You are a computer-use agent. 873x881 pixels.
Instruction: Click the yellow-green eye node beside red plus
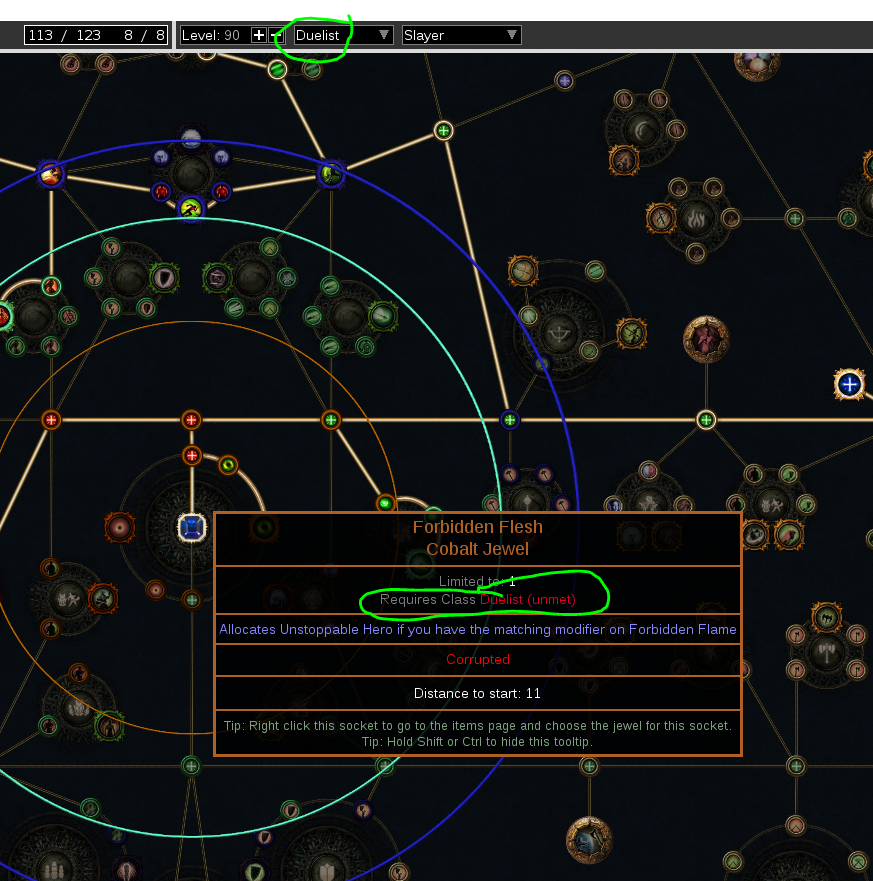(228, 465)
